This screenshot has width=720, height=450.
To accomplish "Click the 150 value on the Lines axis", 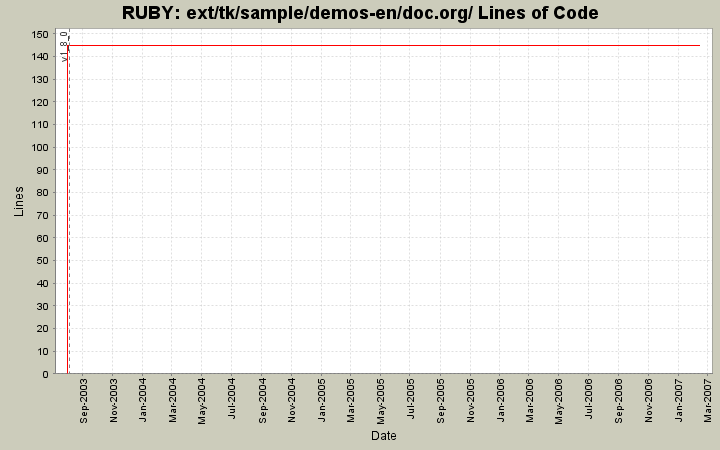I will coord(40,34).
